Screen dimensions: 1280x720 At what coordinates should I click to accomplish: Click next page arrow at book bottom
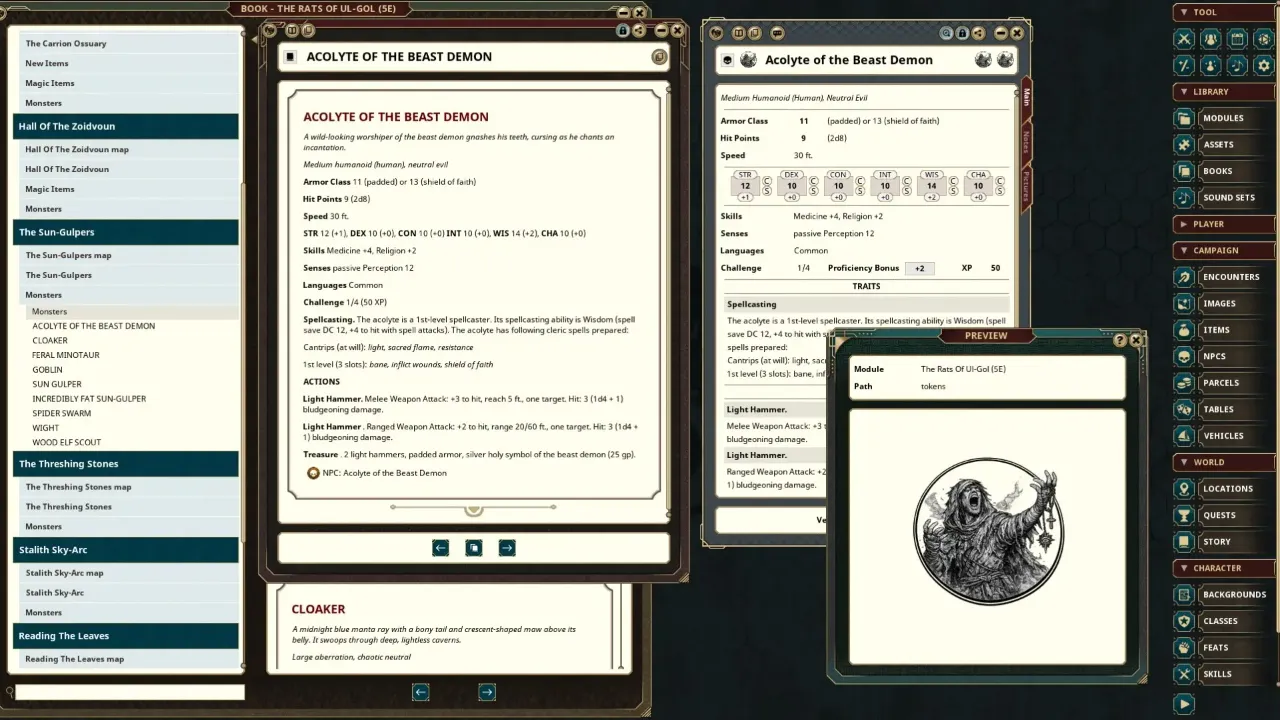(487, 692)
